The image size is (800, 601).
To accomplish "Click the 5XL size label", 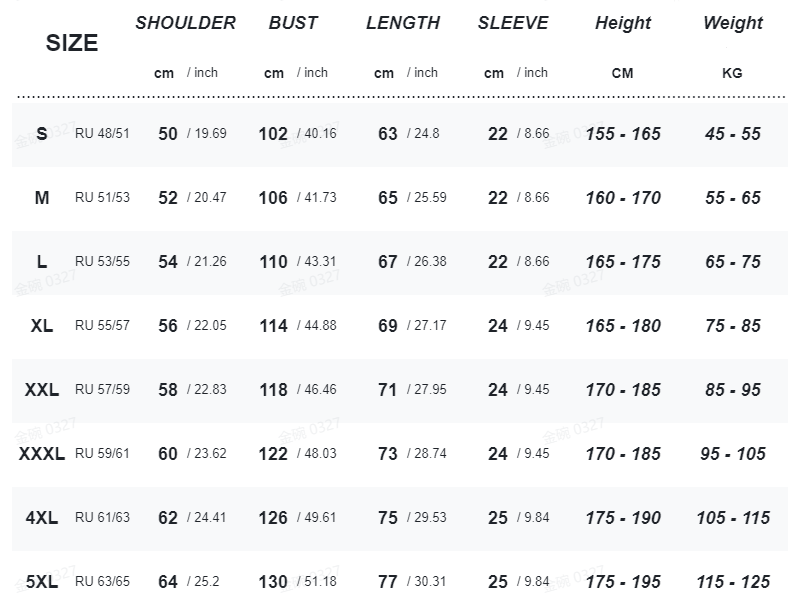I will coord(42,582).
